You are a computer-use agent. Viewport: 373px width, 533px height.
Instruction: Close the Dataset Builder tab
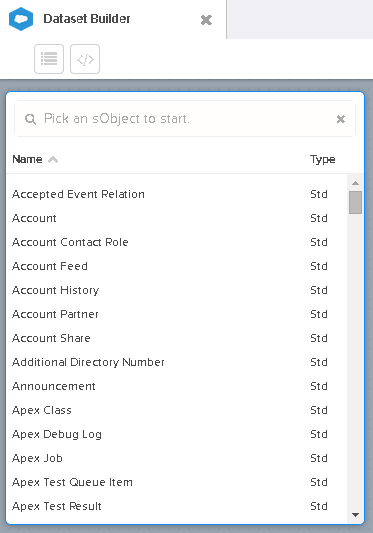[206, 20]
